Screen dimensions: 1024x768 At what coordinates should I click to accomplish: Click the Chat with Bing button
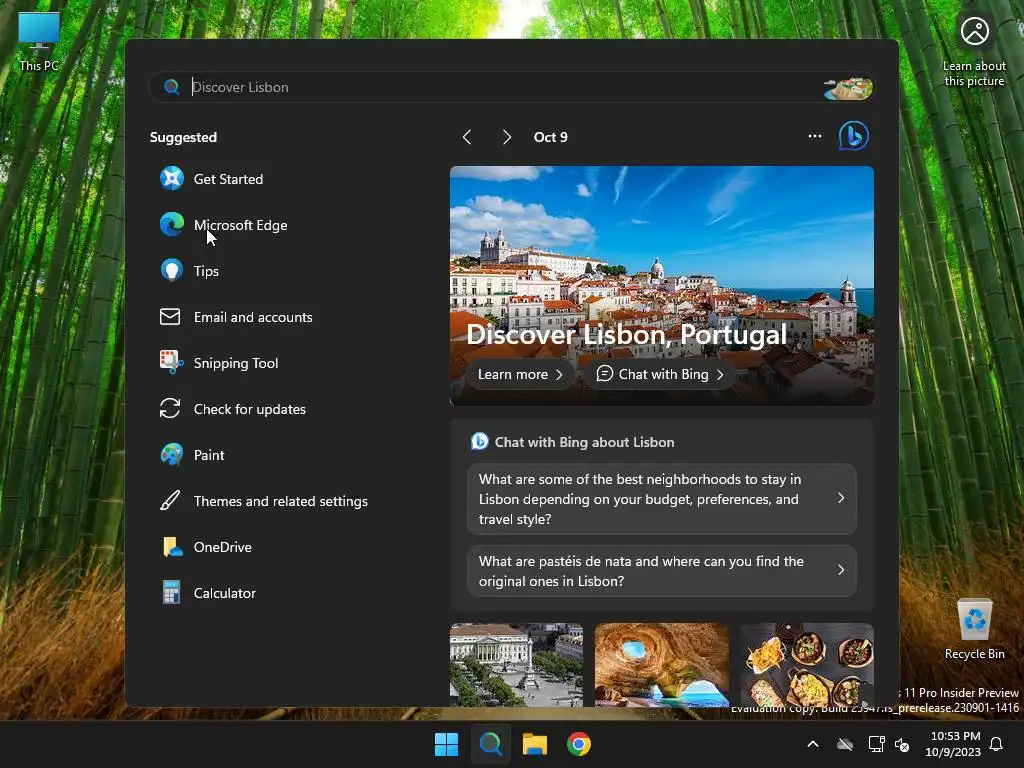660,374
